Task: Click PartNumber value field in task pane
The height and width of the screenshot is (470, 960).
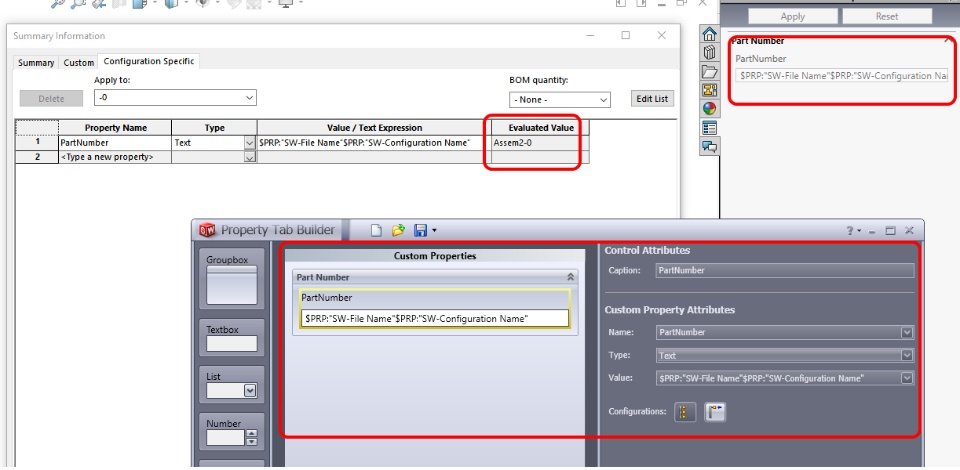Action: (x=844, y=76)
